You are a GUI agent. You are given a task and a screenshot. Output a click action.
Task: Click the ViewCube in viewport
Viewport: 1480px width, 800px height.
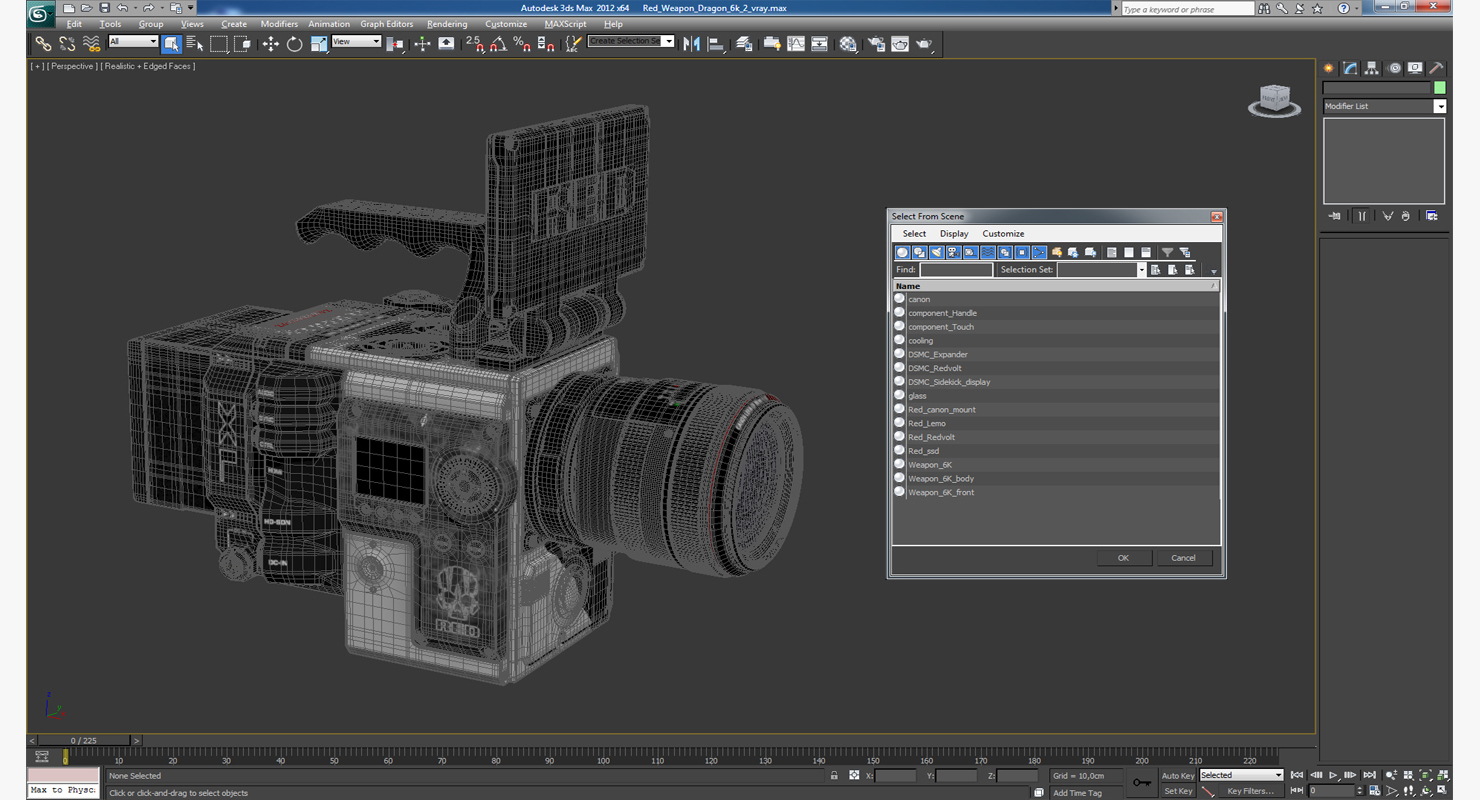coord(1274,99)
